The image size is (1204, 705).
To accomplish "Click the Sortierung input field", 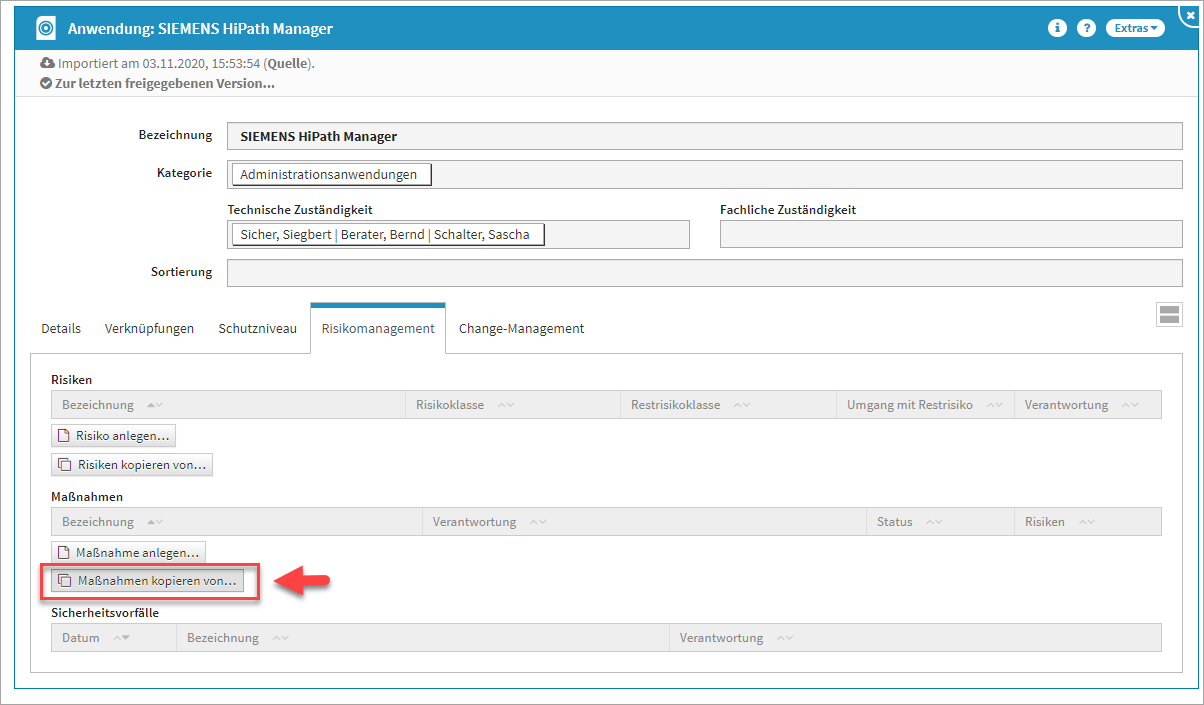I will (705, 273).
